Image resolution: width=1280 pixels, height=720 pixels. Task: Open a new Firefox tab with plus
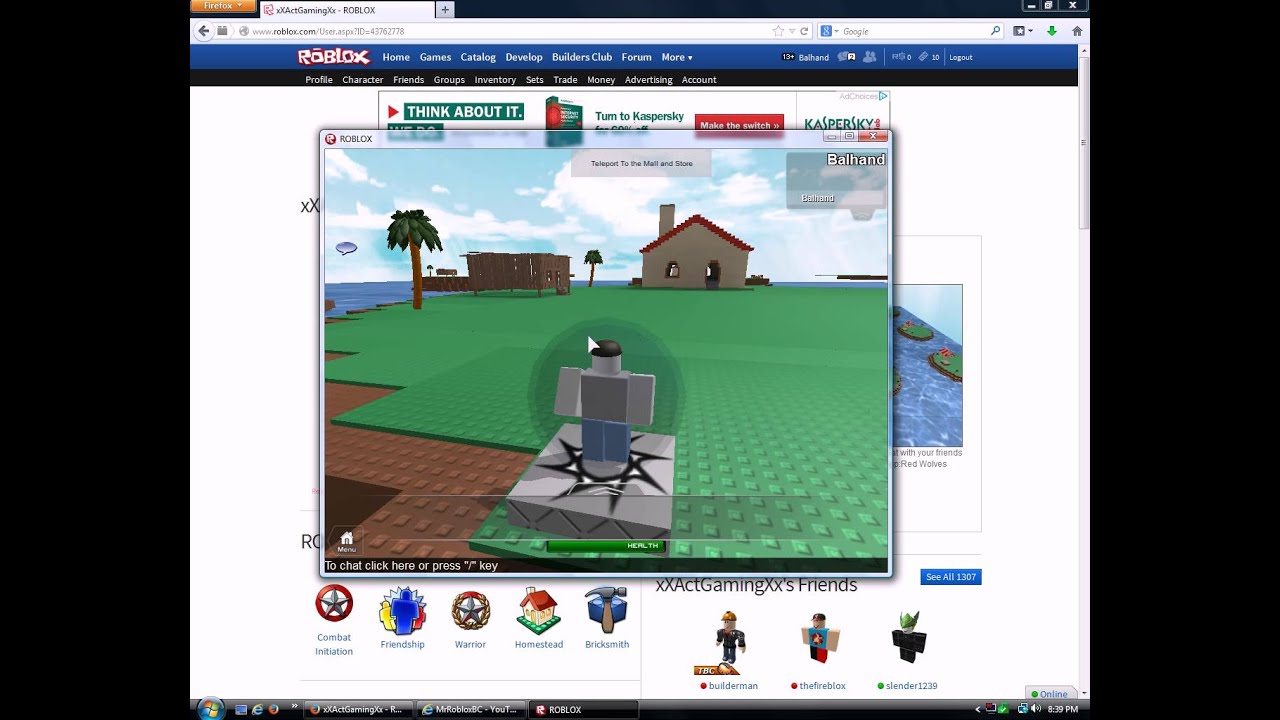pyautogui.click(x=445, y=10)
